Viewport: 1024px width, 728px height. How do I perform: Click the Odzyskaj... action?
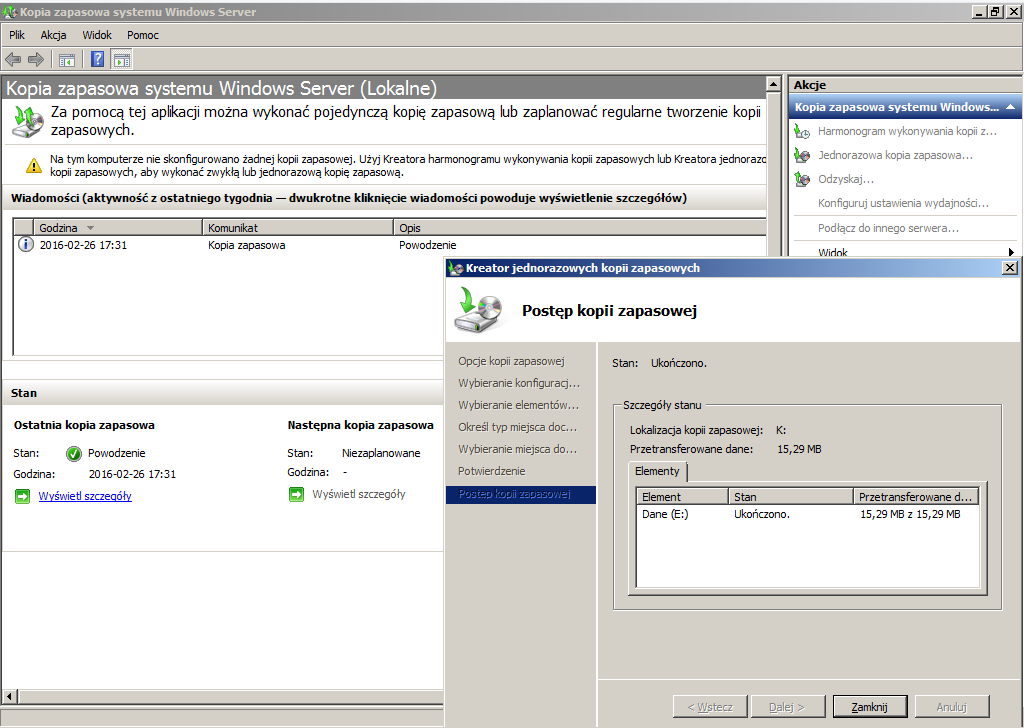(846, 179)
